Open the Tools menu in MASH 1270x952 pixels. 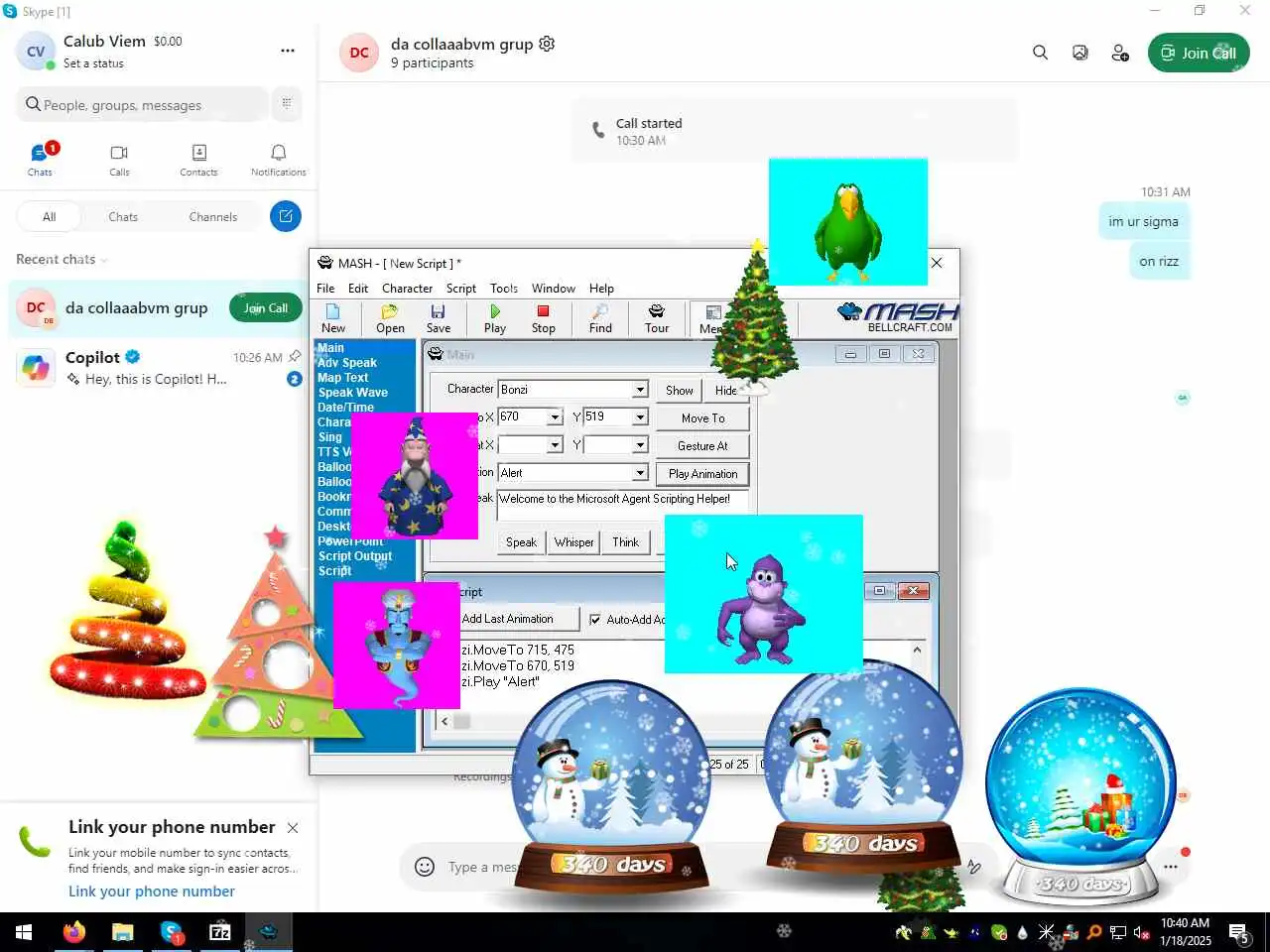[504, 289]
